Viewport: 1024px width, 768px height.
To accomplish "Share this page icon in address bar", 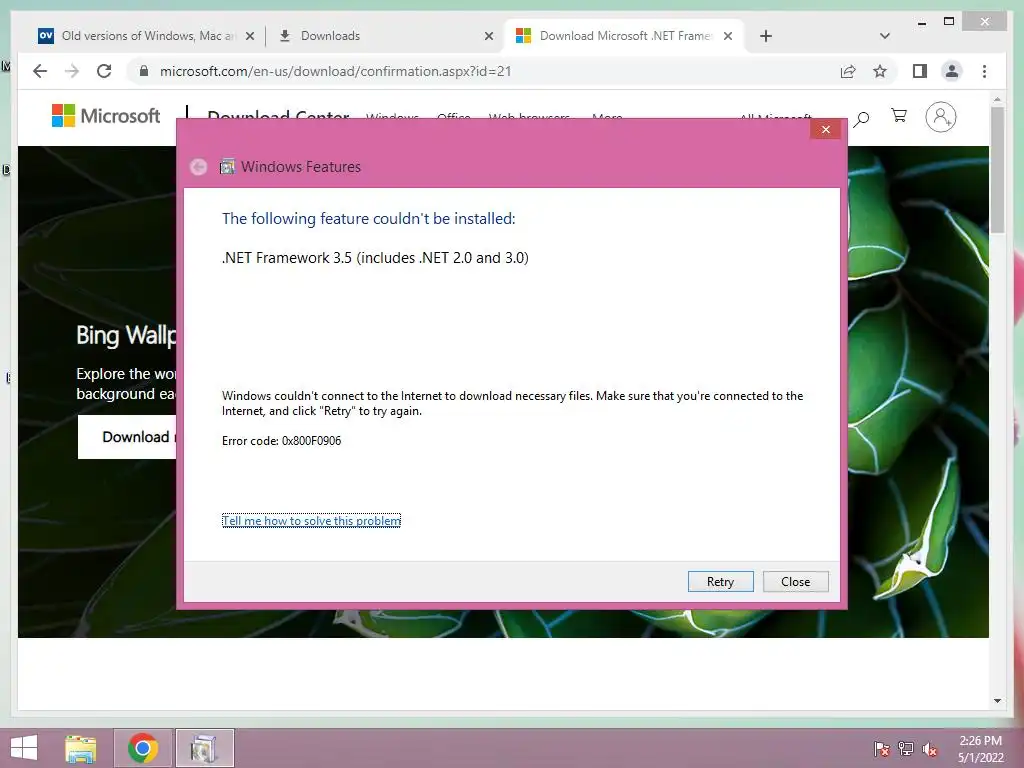I will pos(848,71).
